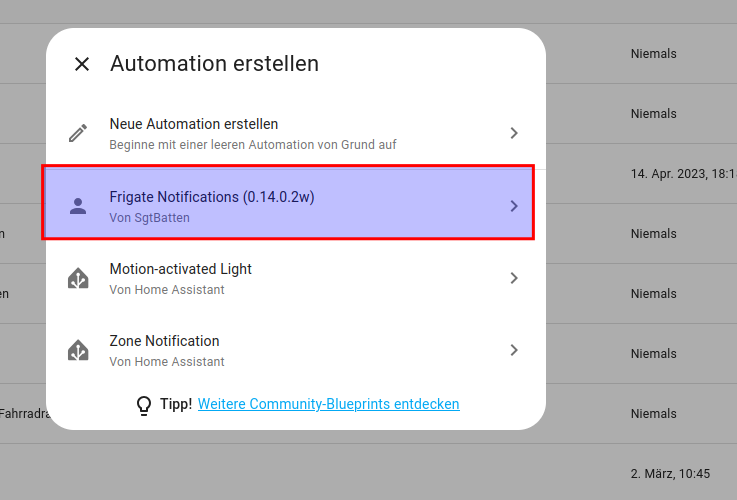Expand the Zone Notification chevron arrow
The height and width of the screenshot is (500, 737).
point(514,350)
